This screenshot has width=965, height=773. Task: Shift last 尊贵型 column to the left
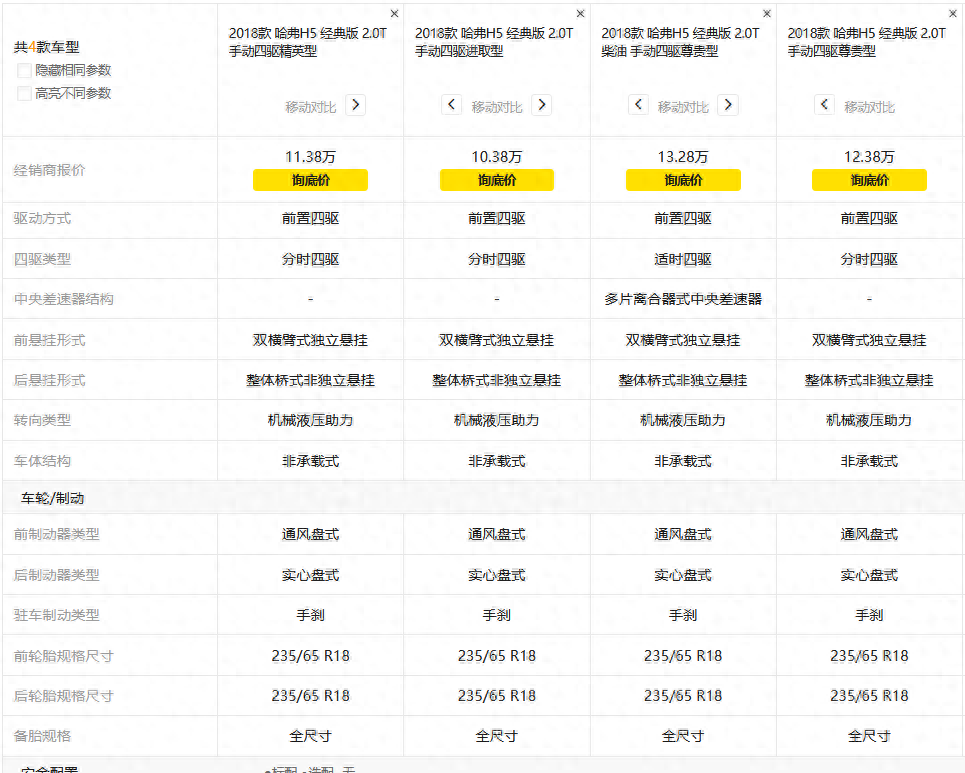(824, 105)
